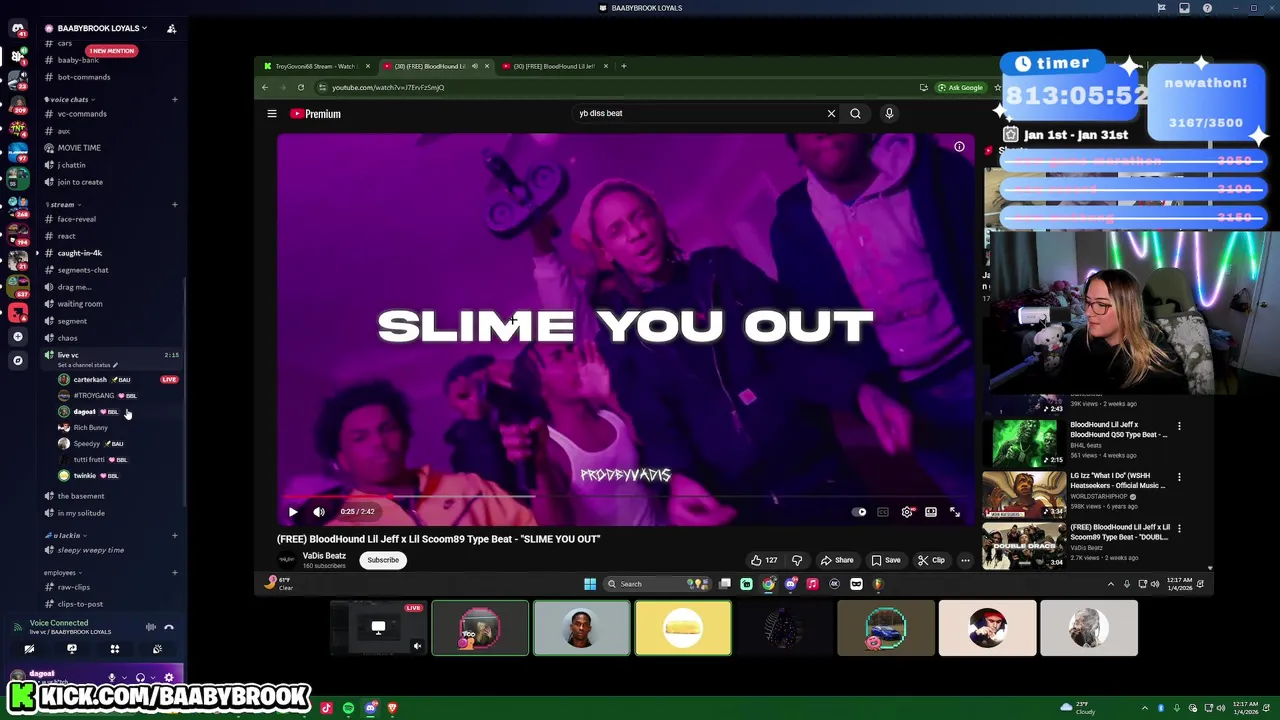Mute the Discord microphone
The width and height of the screenshot is (1280, 720).
pyautogui.click(x=112, y=677)
